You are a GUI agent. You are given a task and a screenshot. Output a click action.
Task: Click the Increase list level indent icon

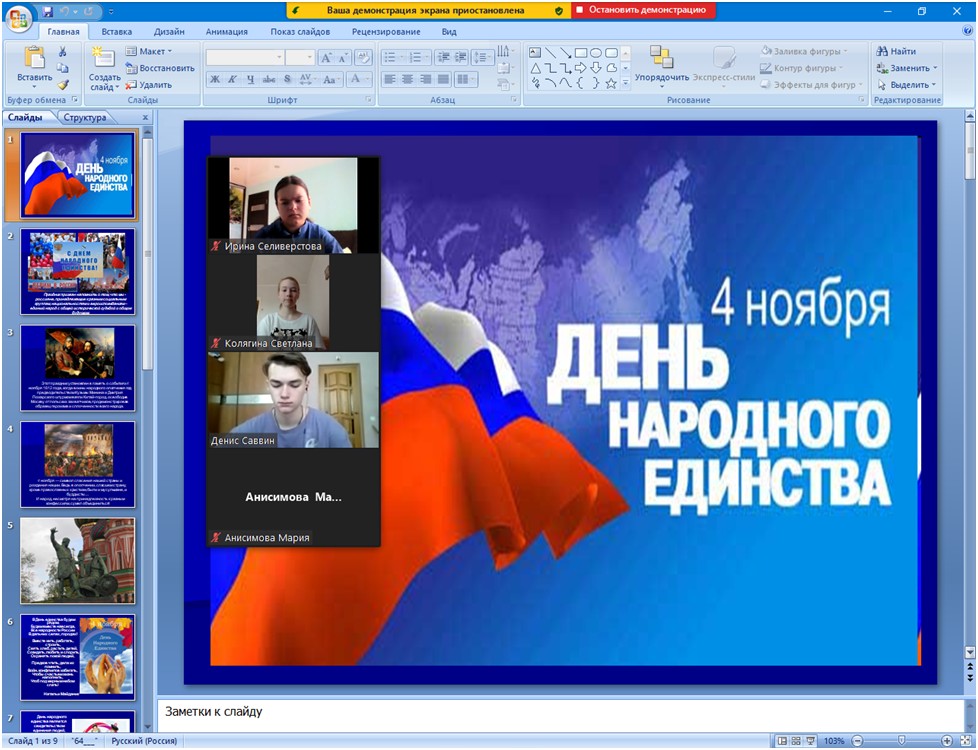pyautogui.click(x=460, y=57)
